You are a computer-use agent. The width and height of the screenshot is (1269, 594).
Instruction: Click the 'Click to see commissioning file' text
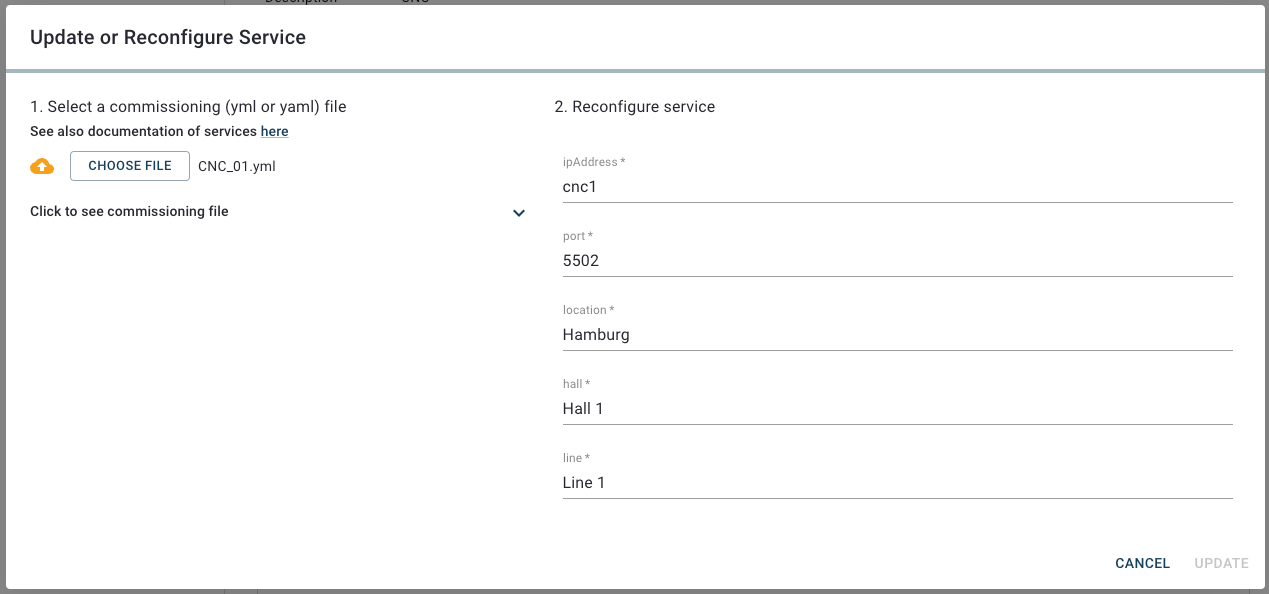click(129, 212)
